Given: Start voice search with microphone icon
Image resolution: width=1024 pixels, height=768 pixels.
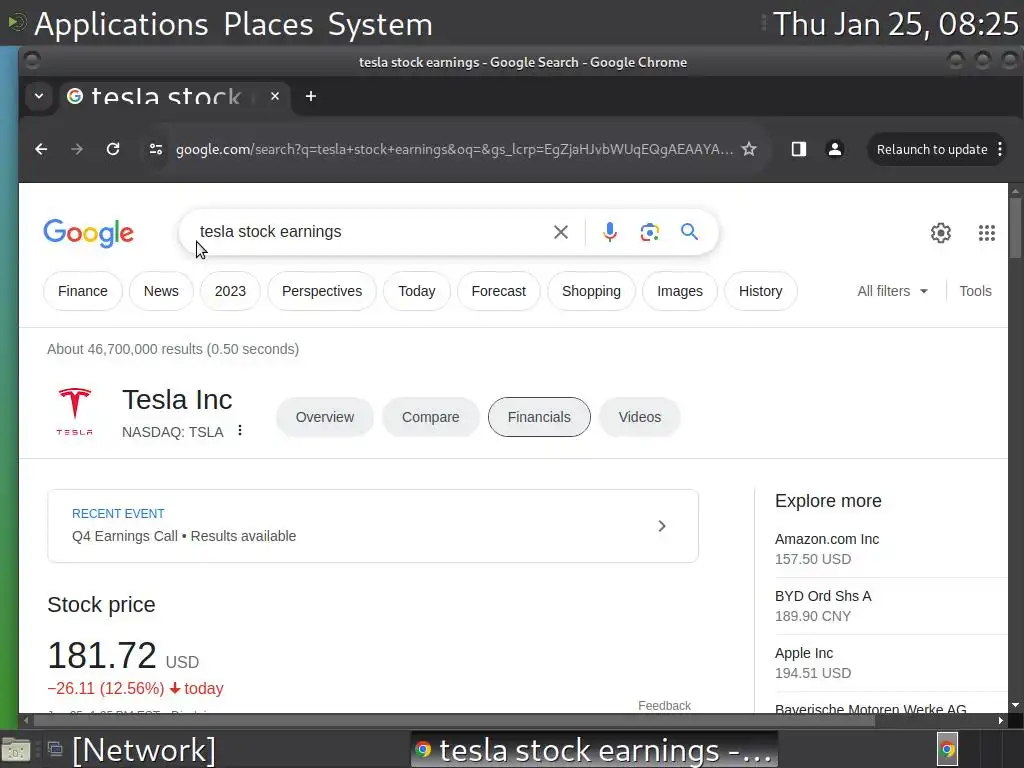Looking at the screenshot, I should point(609,232).
